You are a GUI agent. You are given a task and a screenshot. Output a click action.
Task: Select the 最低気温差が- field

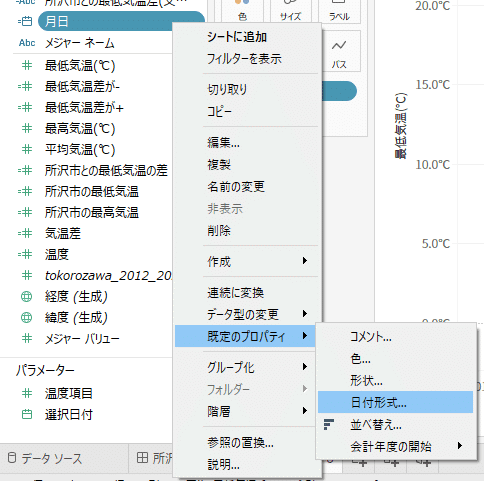pos(82,86)
